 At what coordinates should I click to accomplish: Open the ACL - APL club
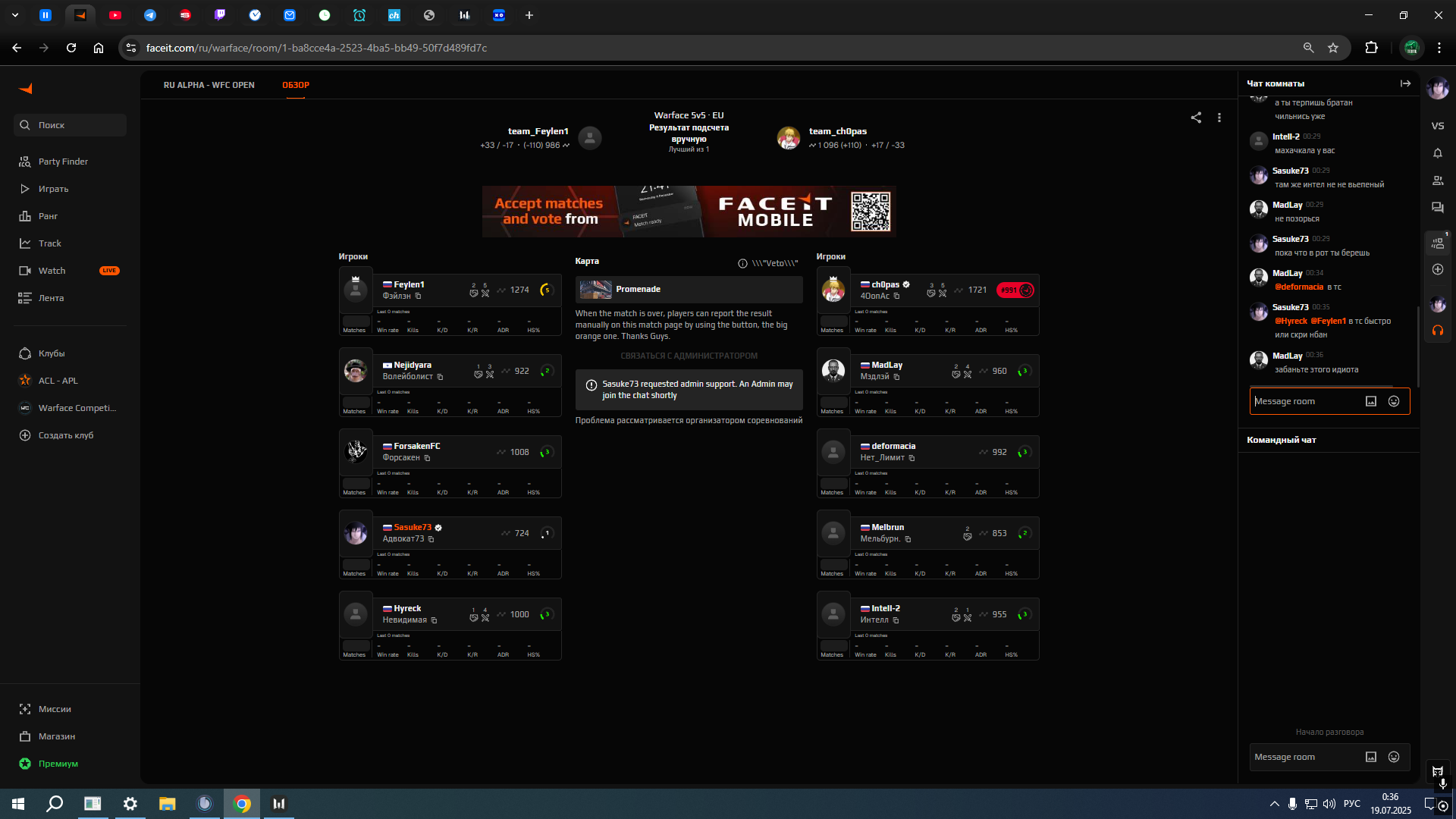tap(58, 381)
